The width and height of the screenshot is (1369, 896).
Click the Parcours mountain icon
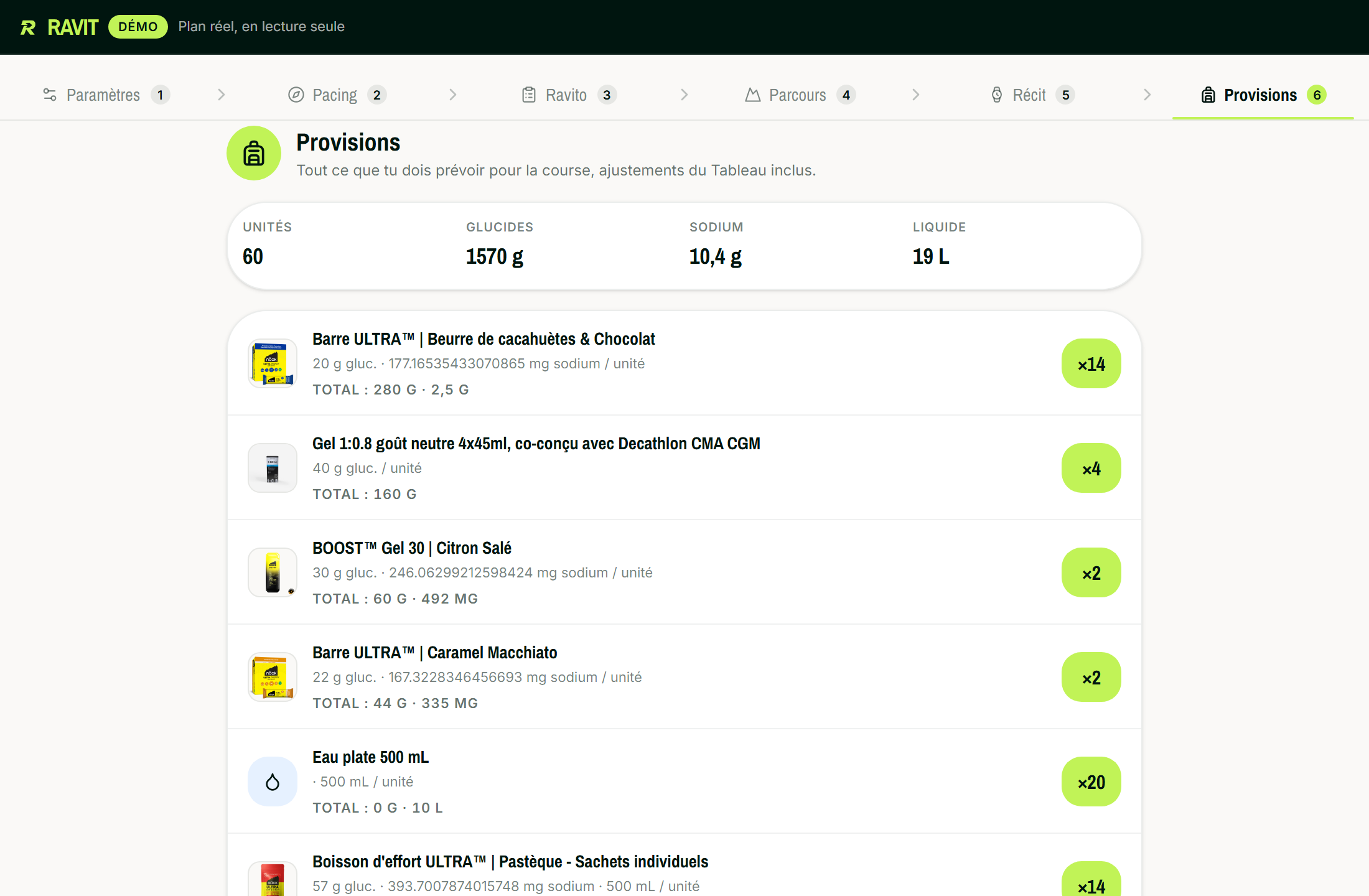click(x=753, y=95)
